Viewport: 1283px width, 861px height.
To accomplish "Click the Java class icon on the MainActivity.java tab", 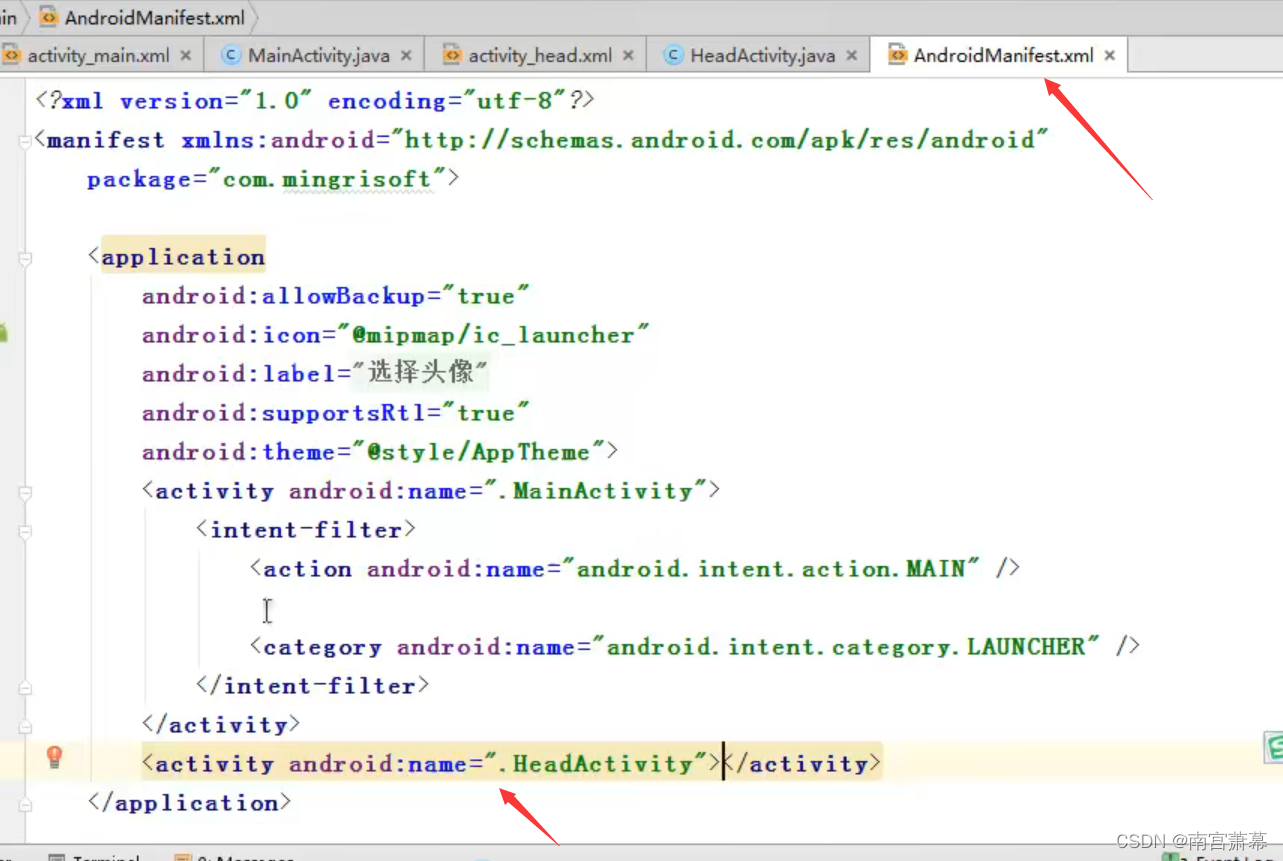I will tap(231, 56).
